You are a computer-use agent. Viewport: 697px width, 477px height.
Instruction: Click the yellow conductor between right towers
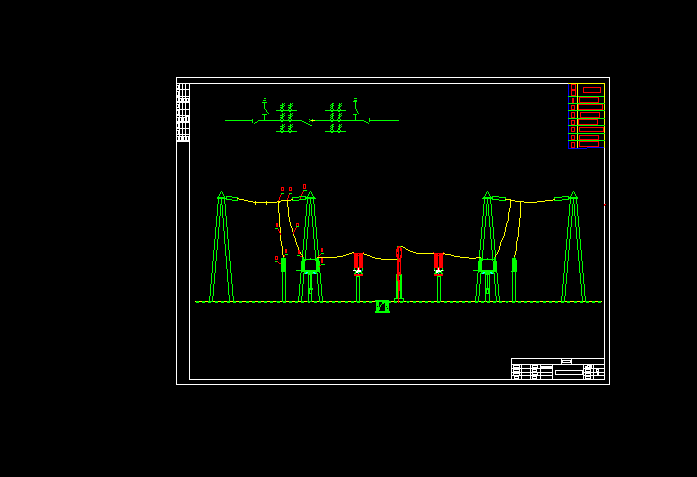point(531,200)
